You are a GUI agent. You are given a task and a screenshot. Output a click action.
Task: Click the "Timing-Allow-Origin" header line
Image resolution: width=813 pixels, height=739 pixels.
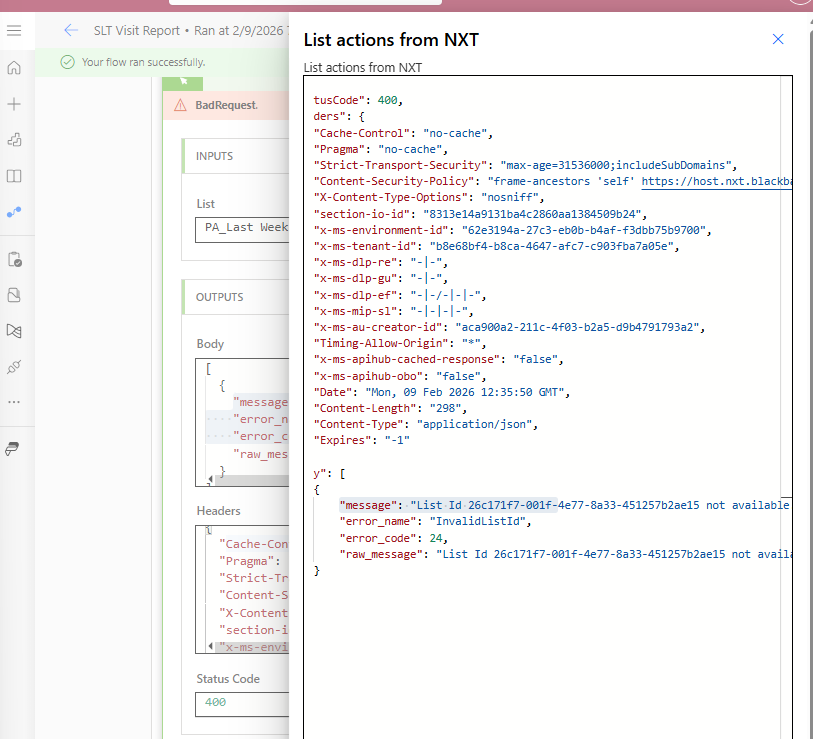click(x=399, y=343)
